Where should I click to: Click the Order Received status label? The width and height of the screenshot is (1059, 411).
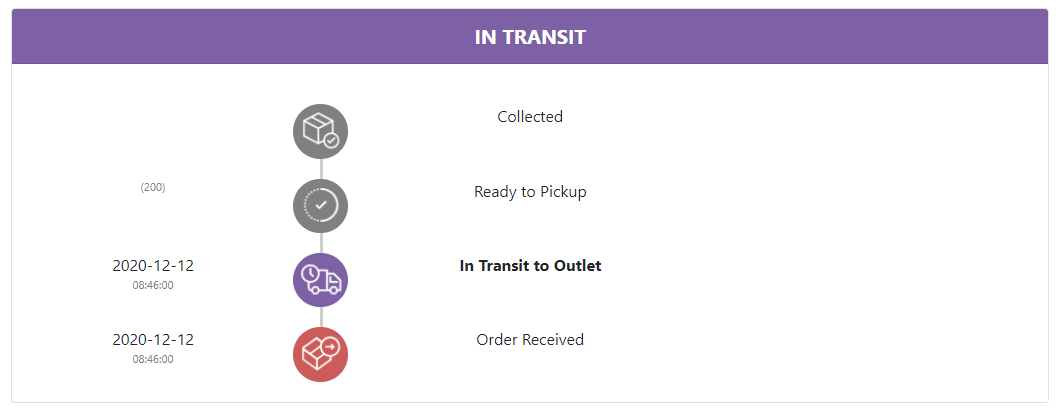[530, 340]
